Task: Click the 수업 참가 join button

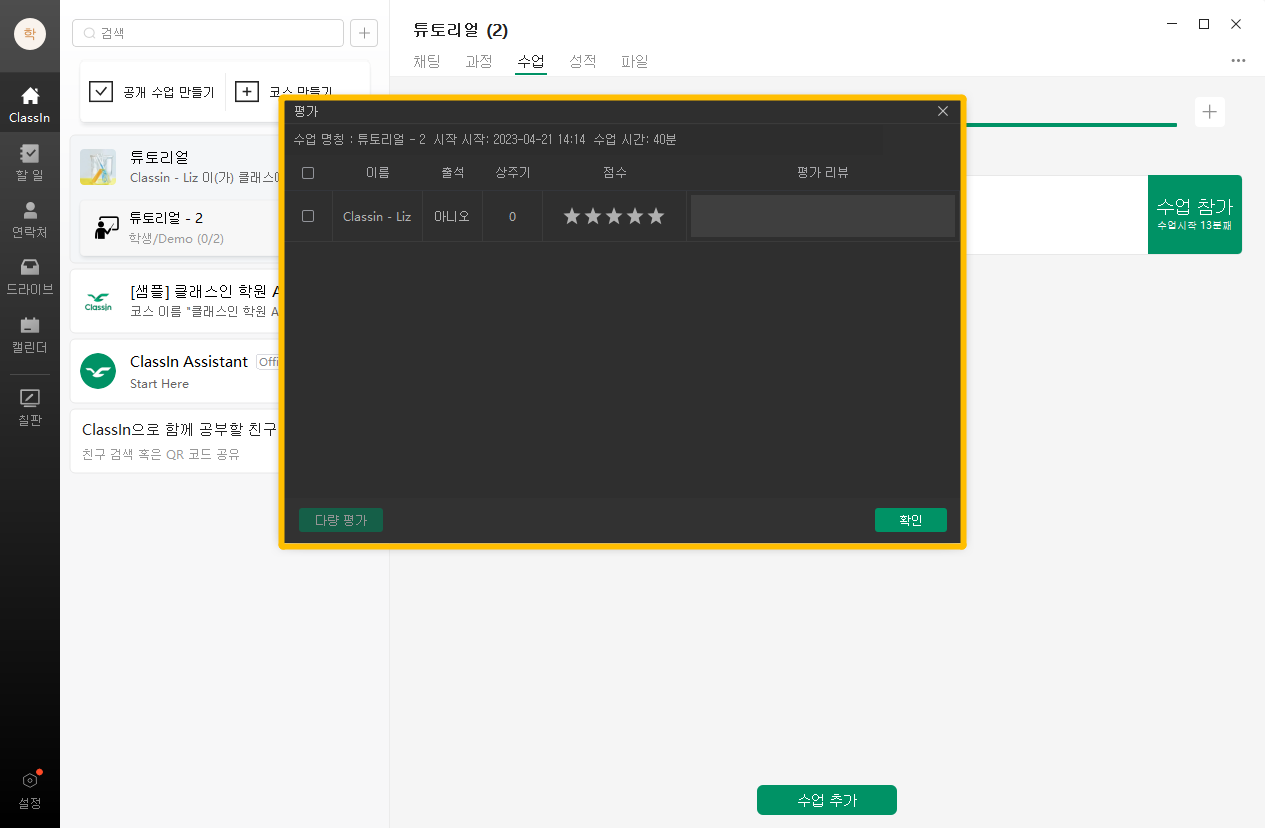Action: 1195,214
